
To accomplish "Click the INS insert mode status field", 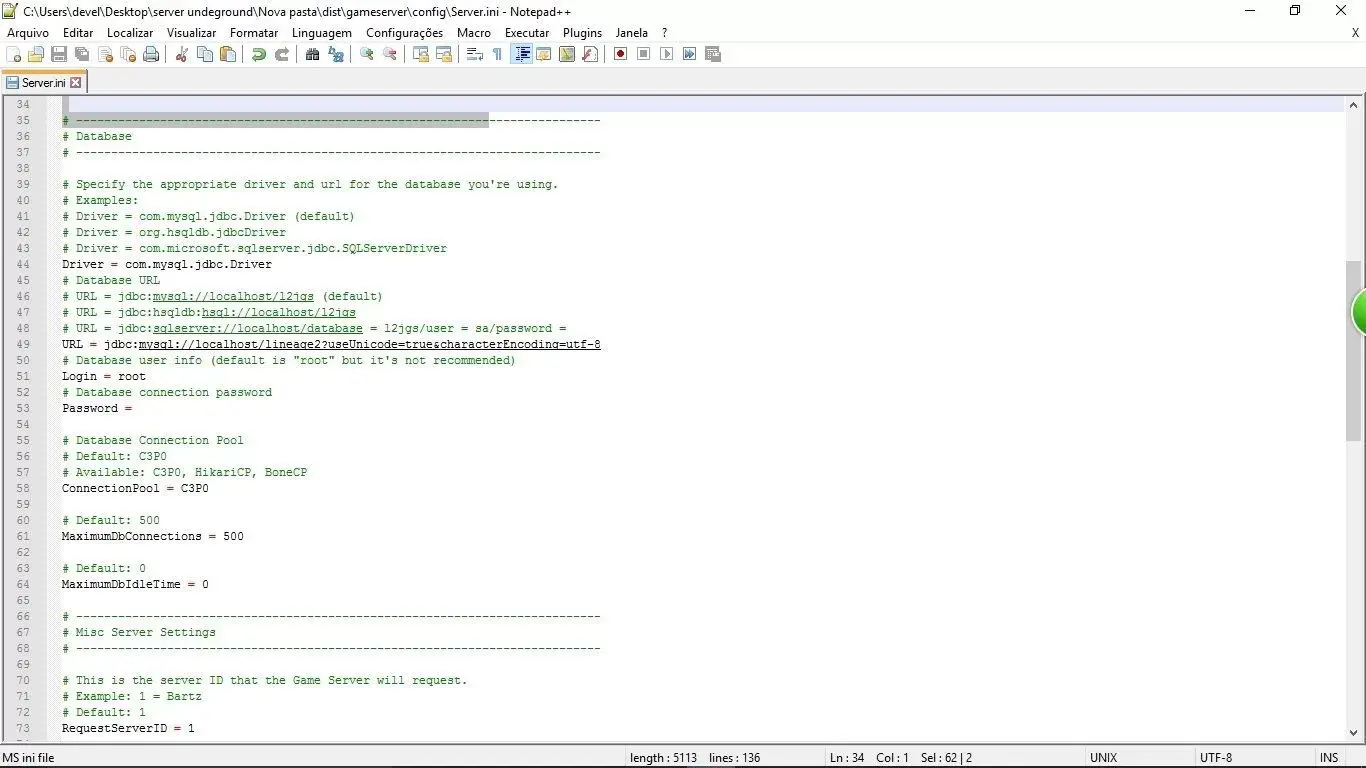I will click(x=1329, y=758).
